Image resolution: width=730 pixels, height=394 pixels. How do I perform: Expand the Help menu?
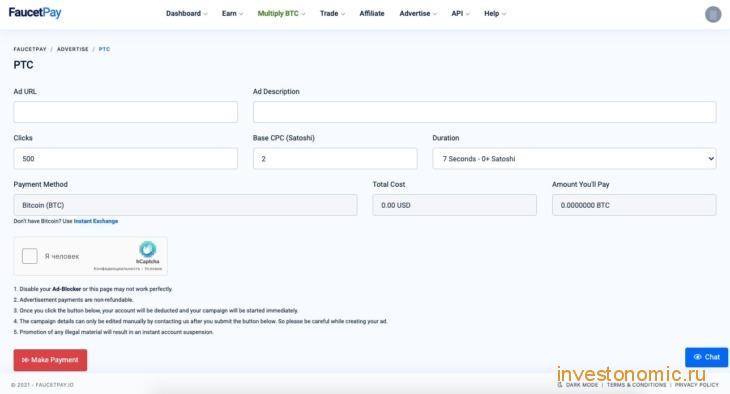(495, 14)
